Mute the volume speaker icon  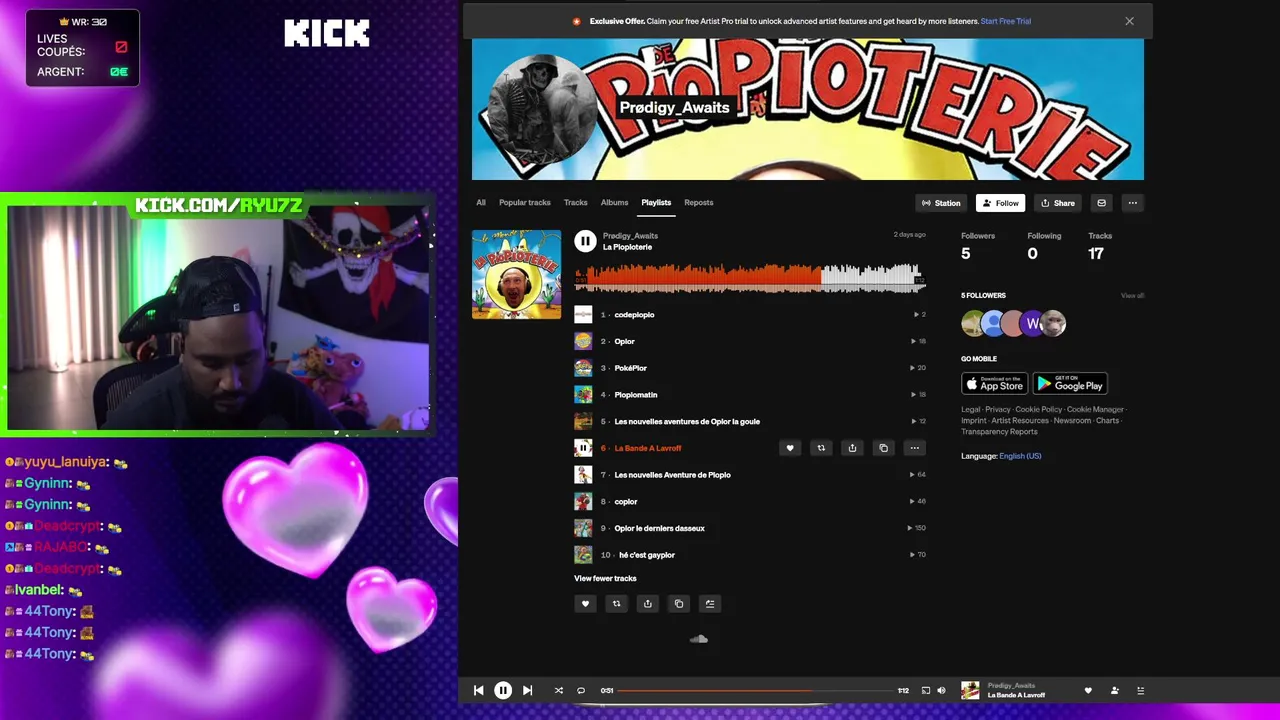coord(941,690)
